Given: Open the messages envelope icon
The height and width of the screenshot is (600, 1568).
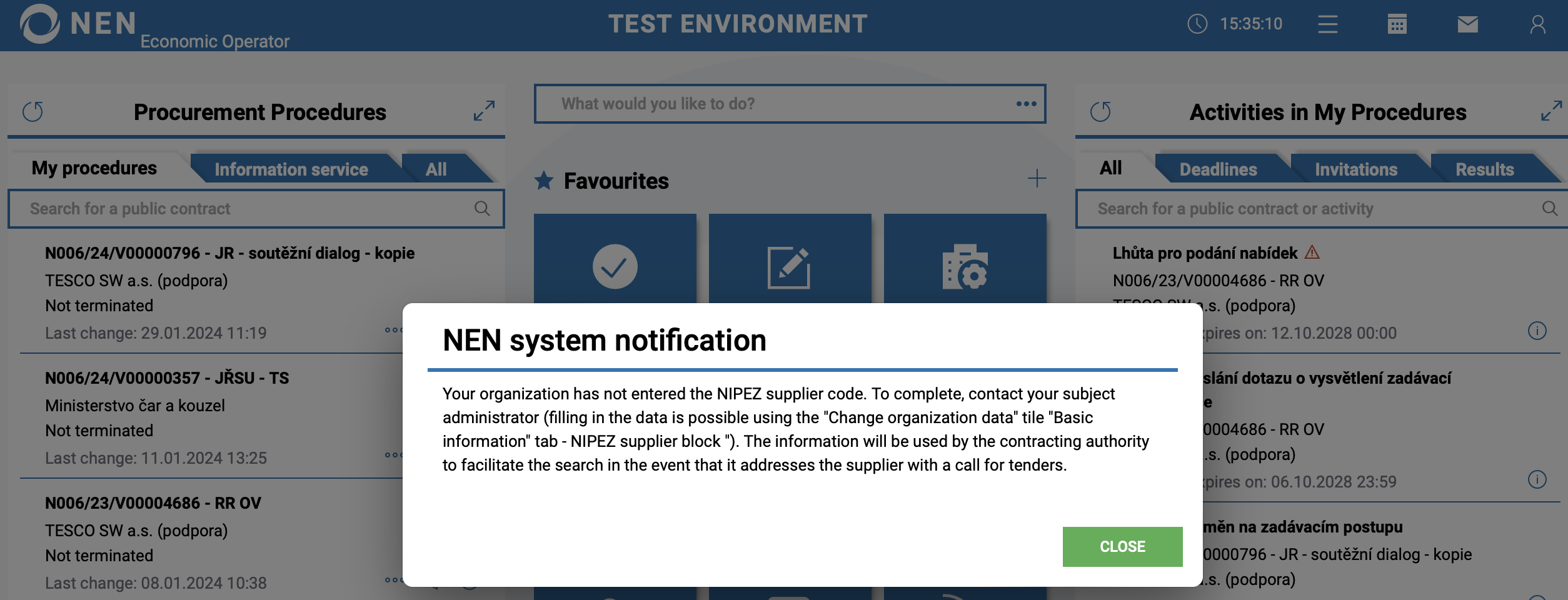Looking at the screenshot, I should 1467,24.
